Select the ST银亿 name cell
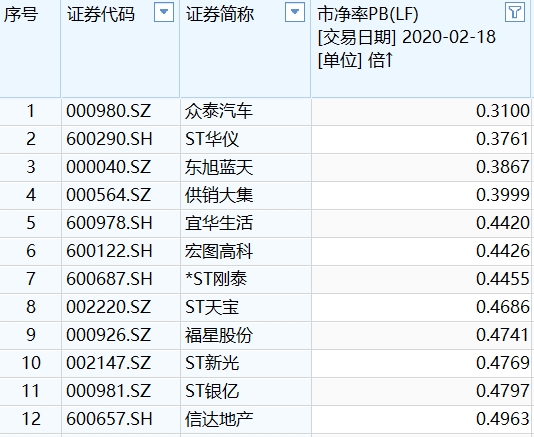The height and width of the screenshot is (437, 534). pyautogui.click(x=246, y=391)
